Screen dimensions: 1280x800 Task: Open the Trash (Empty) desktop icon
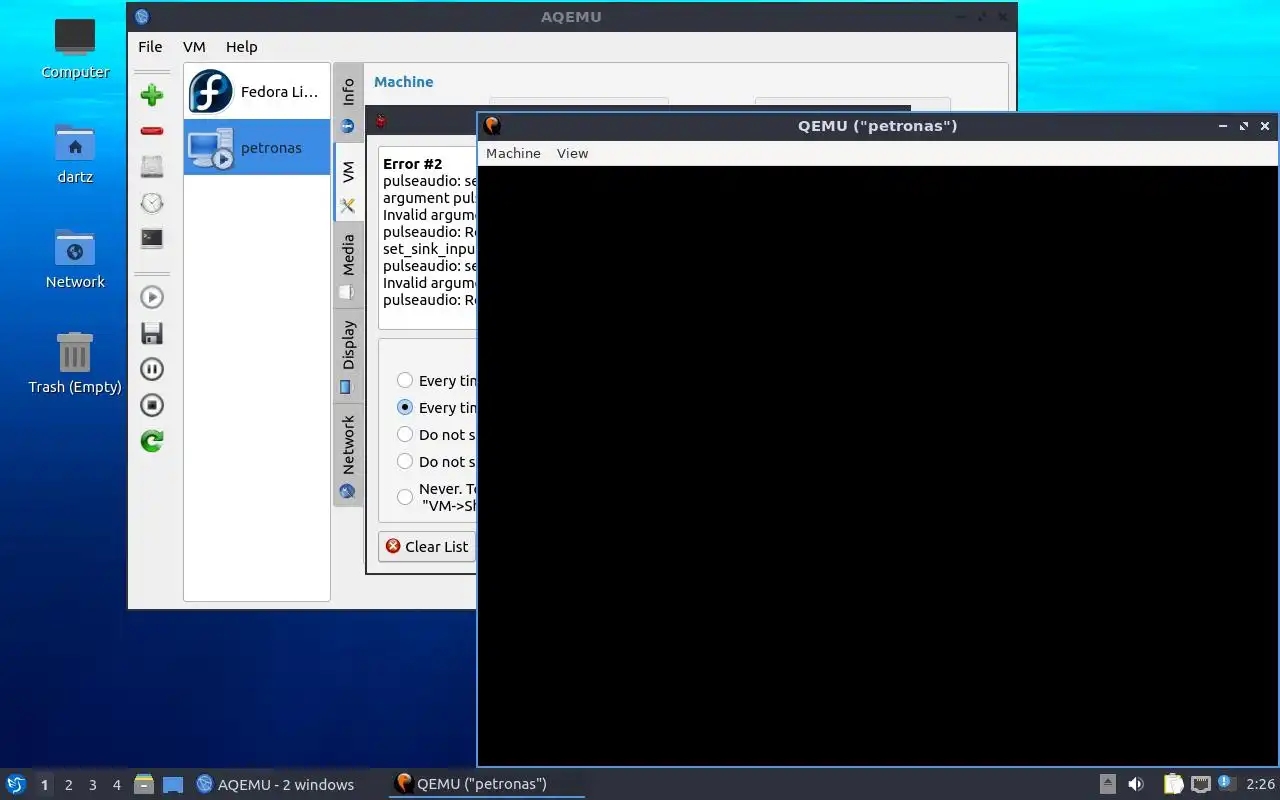pos(75,364)
